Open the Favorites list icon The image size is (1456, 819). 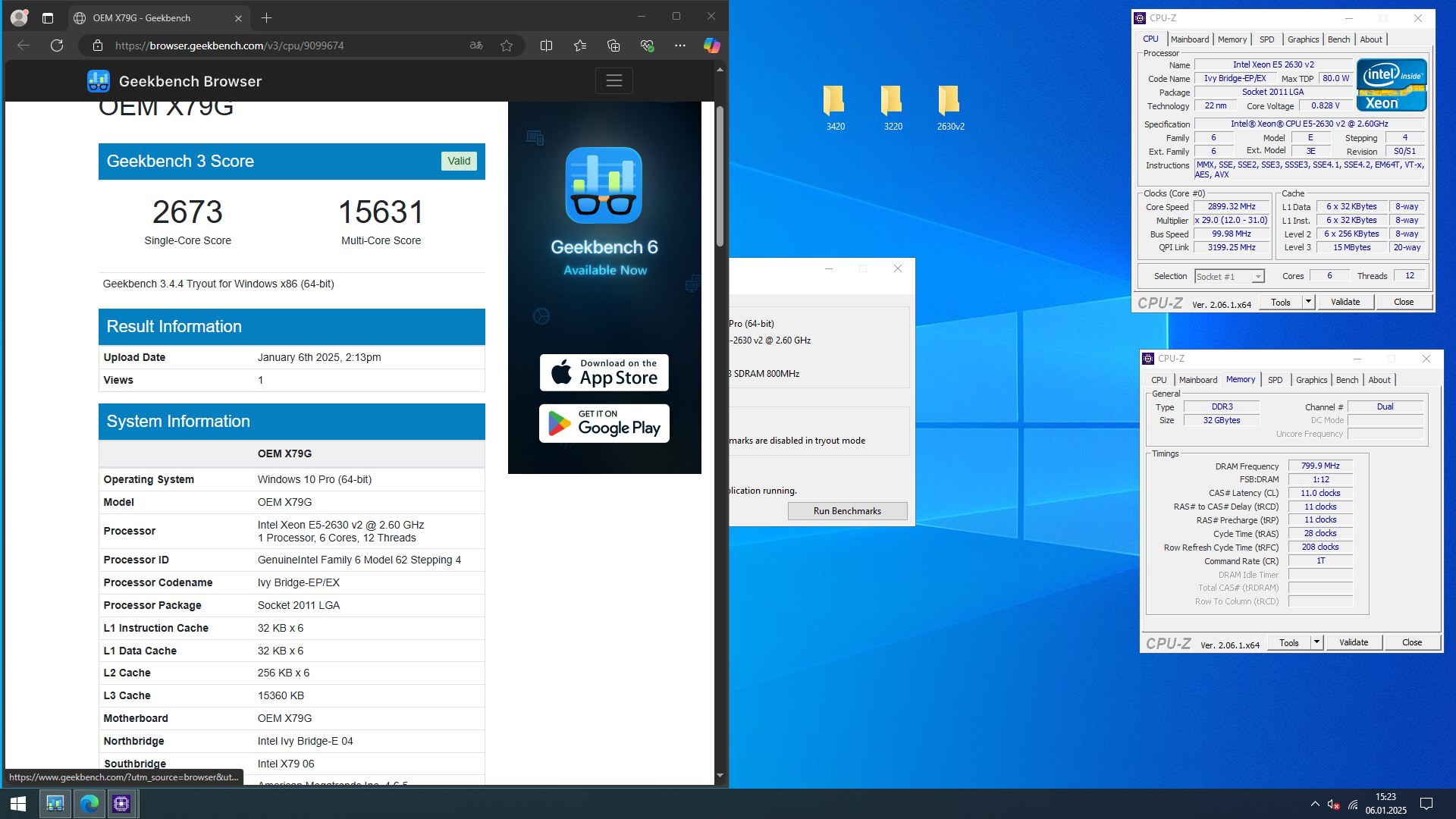coord(580,45)
